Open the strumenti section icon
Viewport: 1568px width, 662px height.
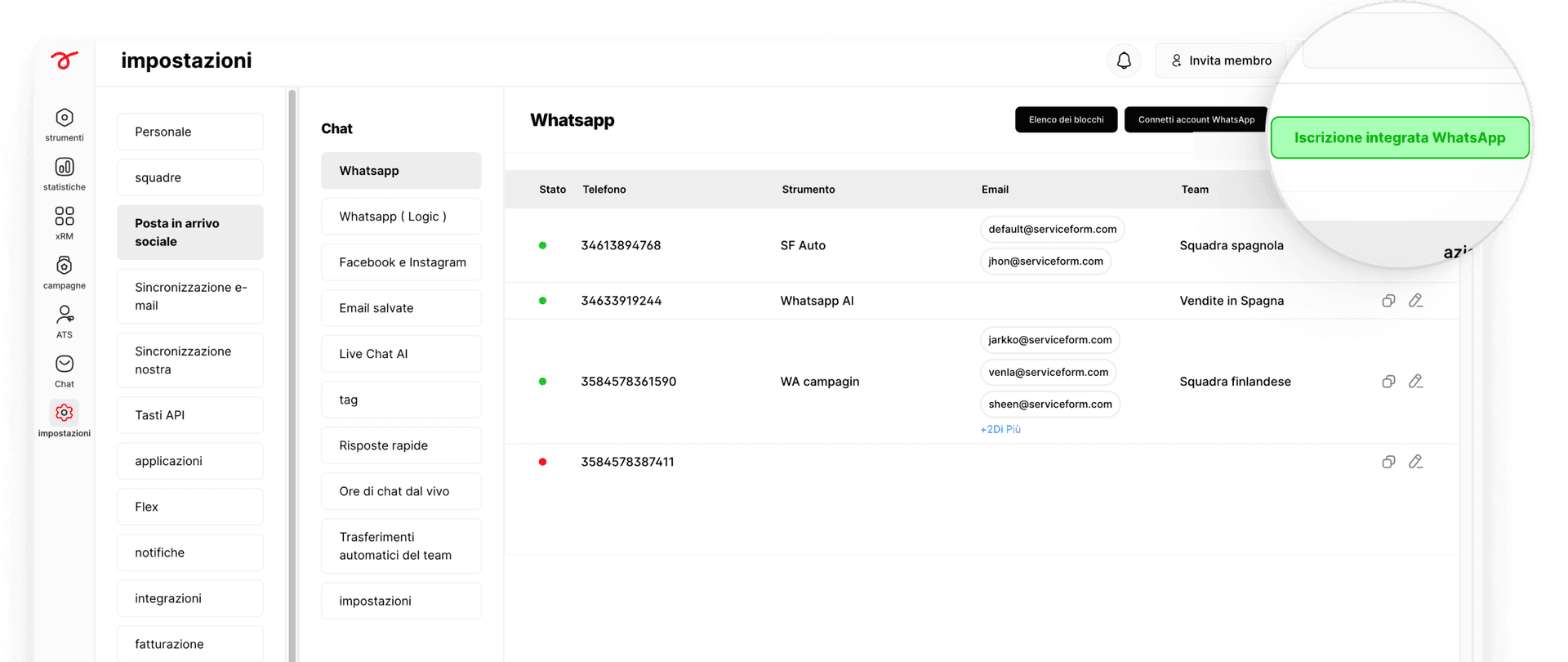65,119
